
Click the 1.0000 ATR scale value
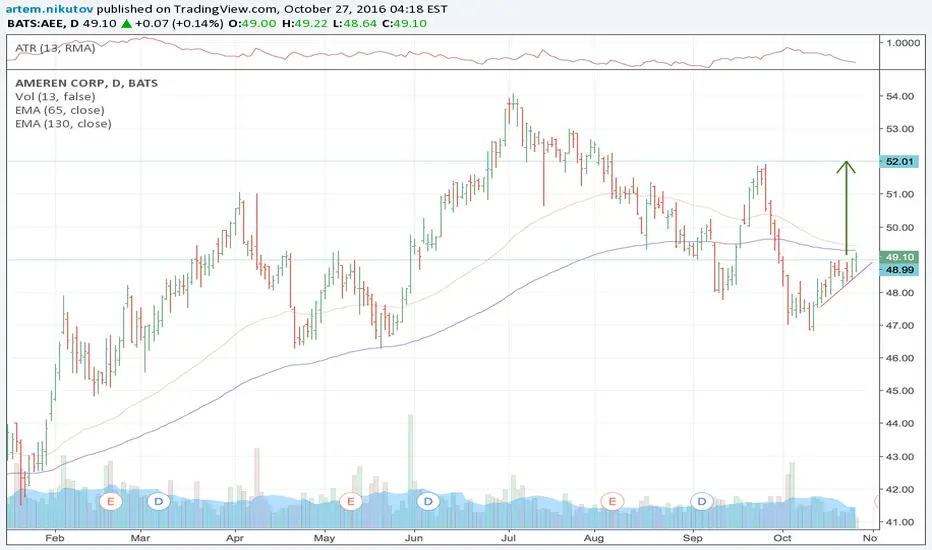[x=903, y=43]
